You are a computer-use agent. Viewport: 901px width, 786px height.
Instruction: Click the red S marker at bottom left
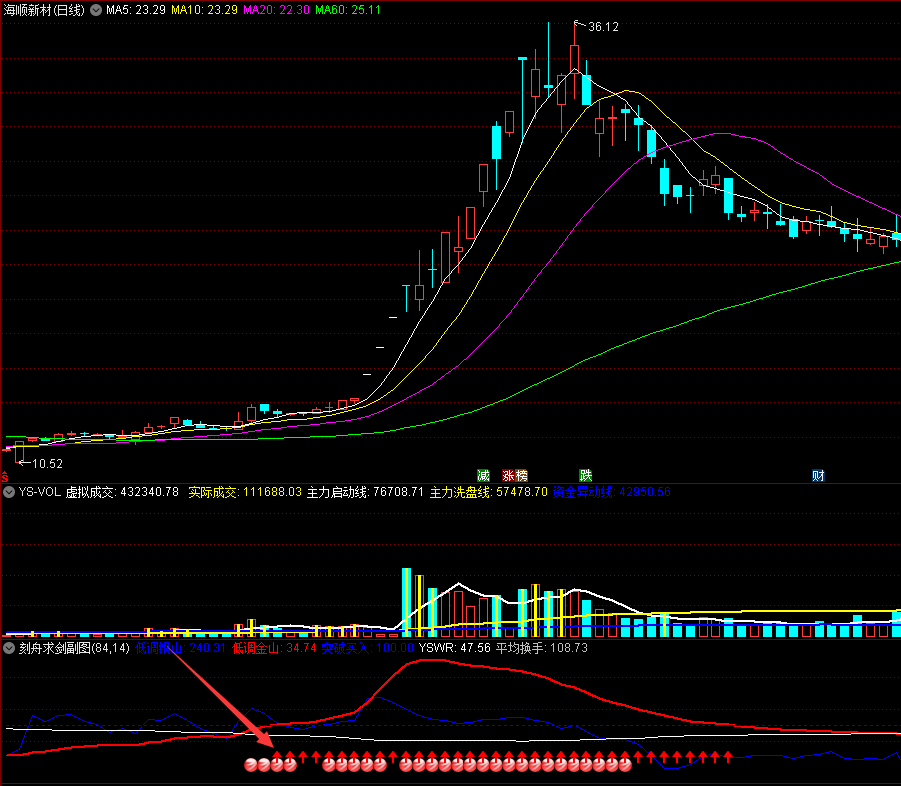pyautogui.click(x=5, y=477)
